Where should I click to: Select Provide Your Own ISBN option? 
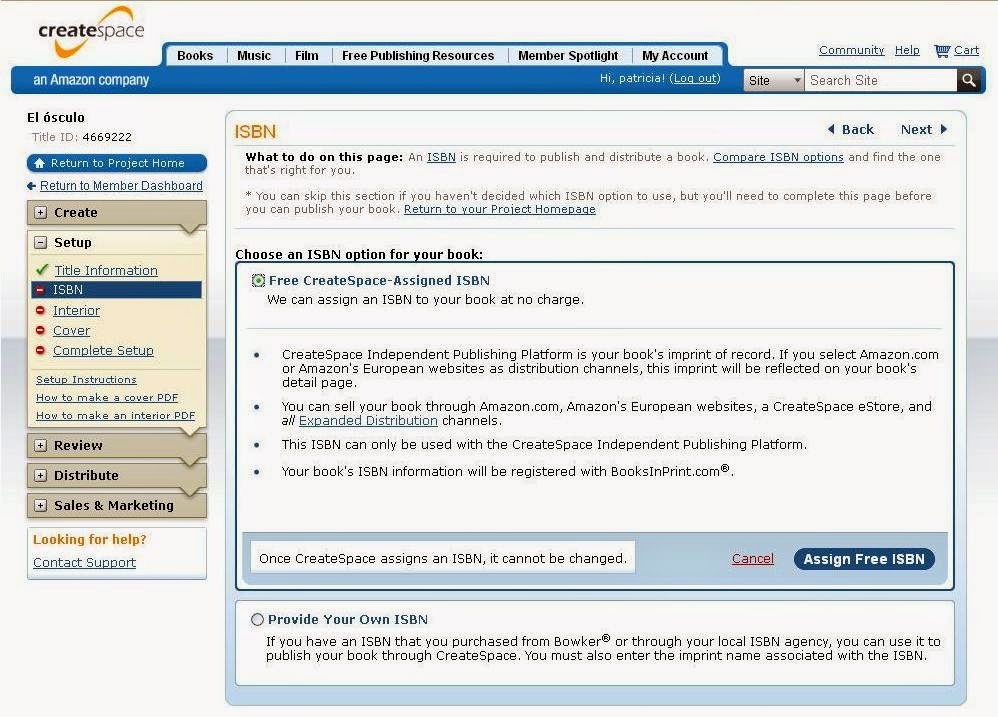[257, 619]
